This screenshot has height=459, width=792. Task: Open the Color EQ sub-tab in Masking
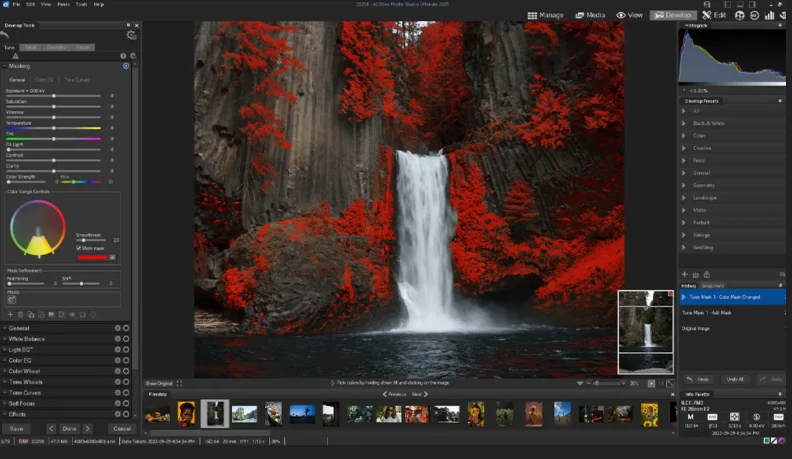44,80
